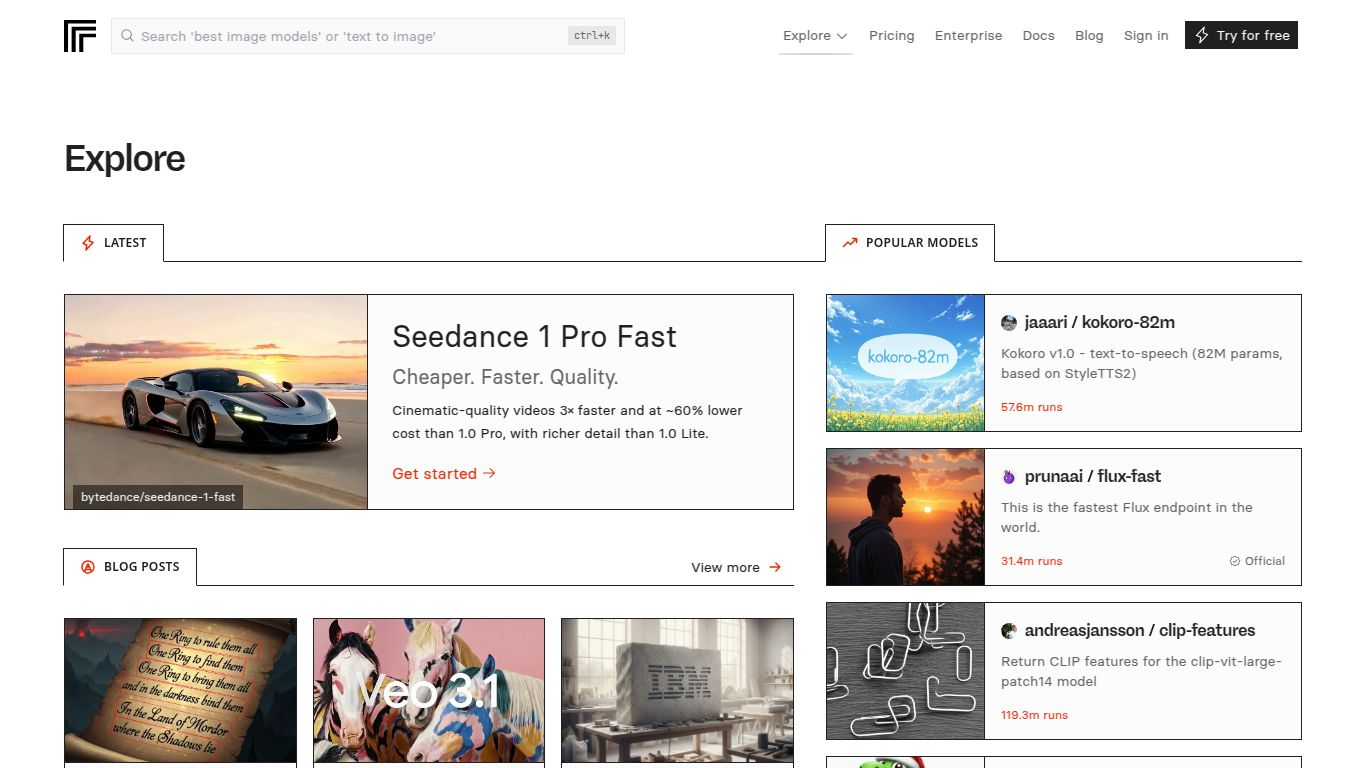This screenshot has height=768, width=1366.
Task: Click the Blog Posts tab icon
Action: click(87, 567)
